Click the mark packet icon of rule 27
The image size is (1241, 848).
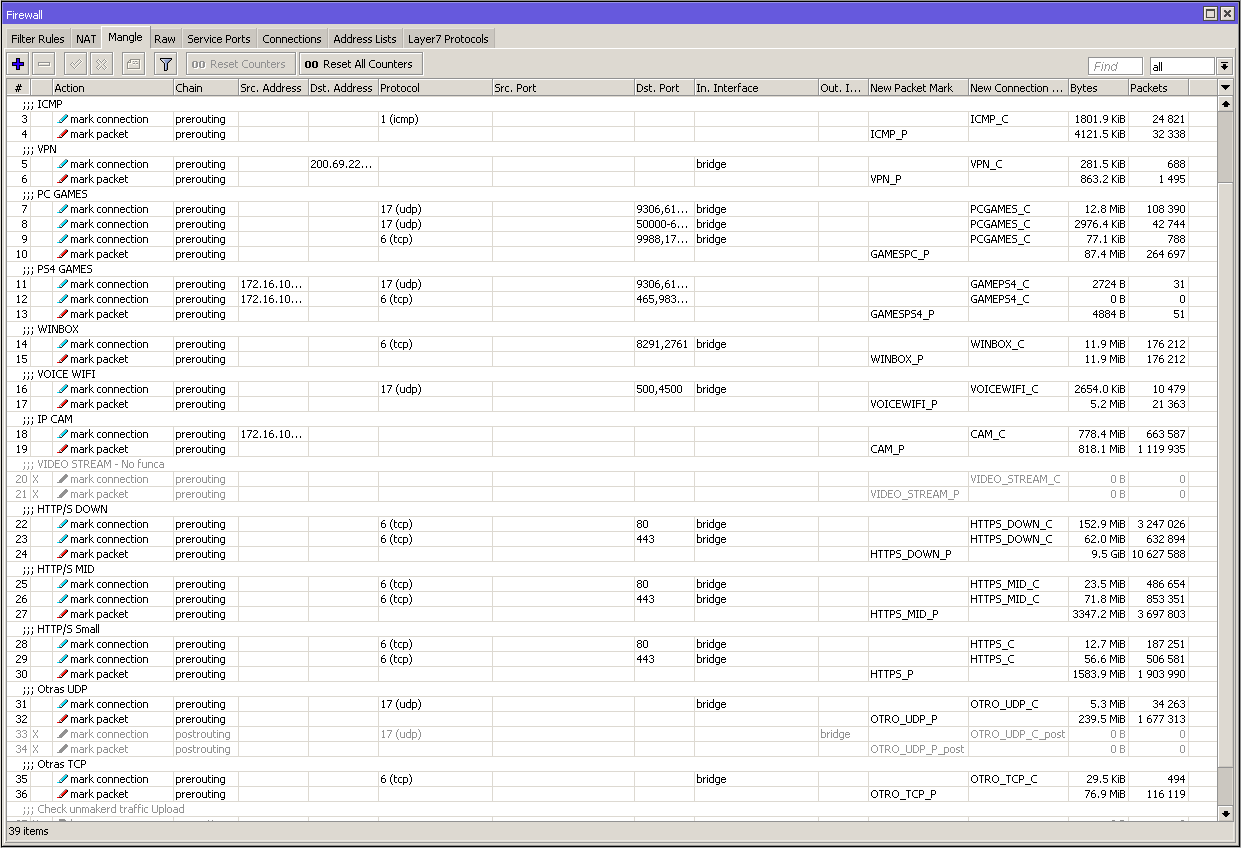(62, 614)
